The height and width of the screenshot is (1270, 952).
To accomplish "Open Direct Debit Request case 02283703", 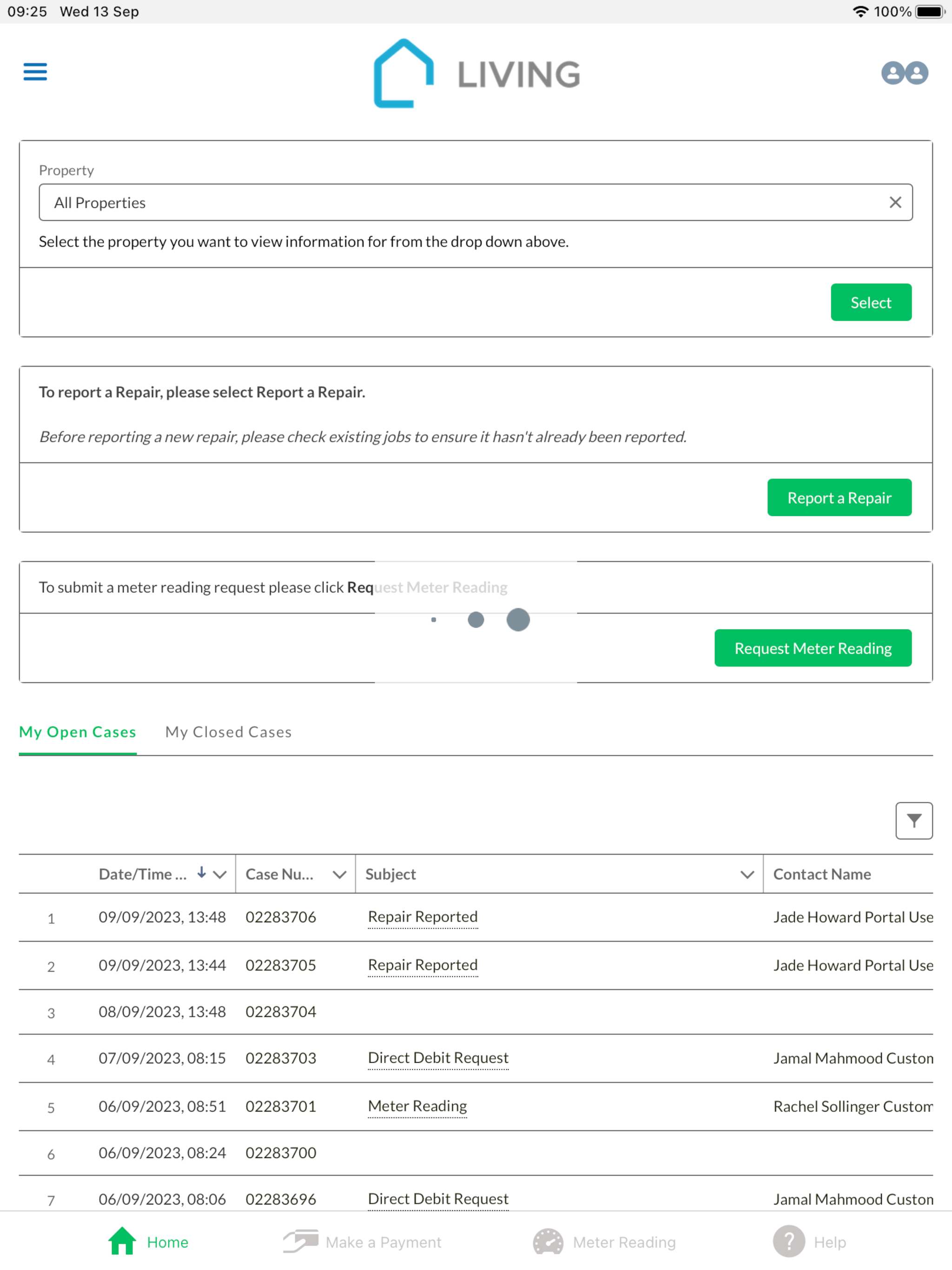I will click(x=438, y=1058).
